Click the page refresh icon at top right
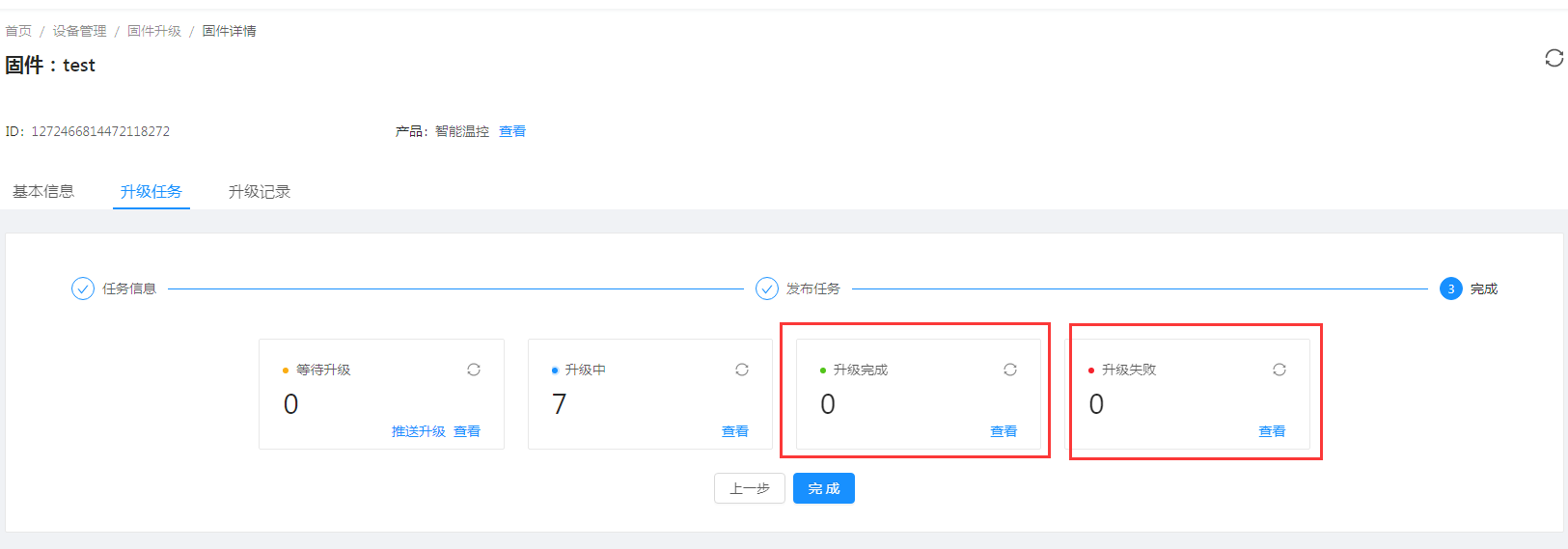The width and height of the screenshot is (1568, 549). click(1554, 58)
